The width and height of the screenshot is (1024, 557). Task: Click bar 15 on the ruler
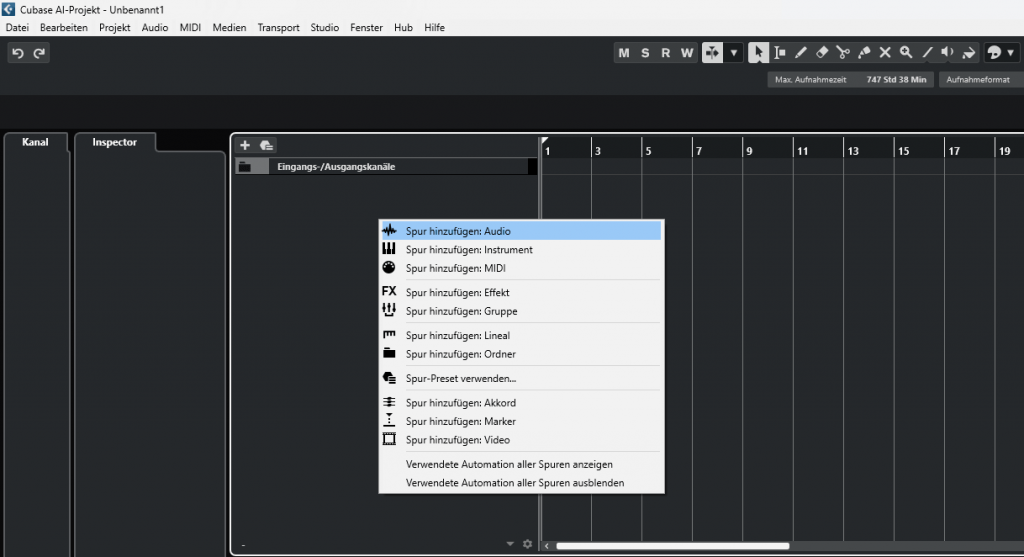click(x=903, y=151)
